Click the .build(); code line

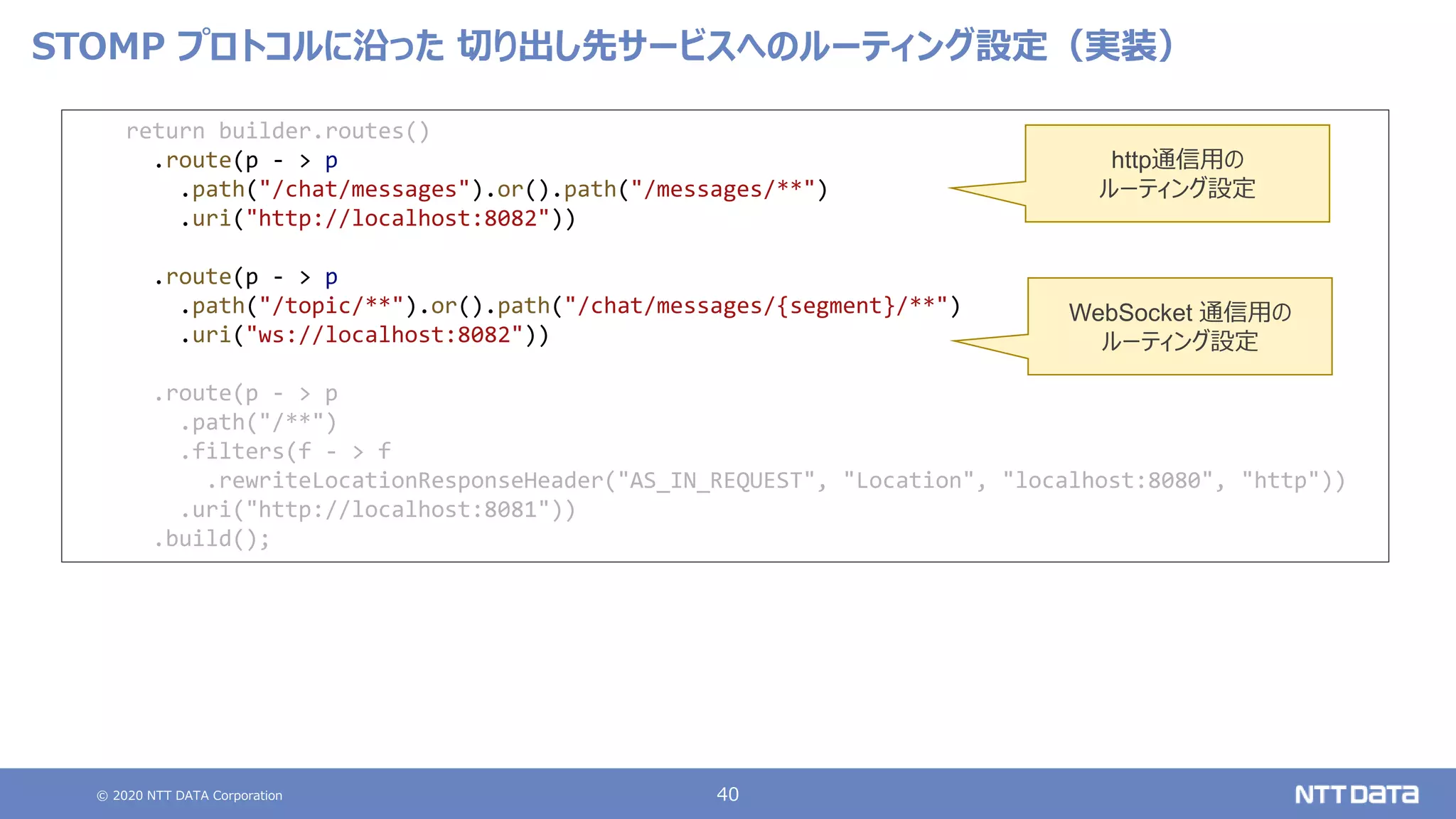pos(211,539)
